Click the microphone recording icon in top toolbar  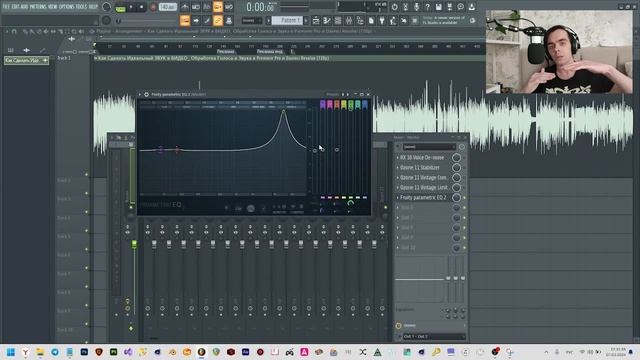416,7
